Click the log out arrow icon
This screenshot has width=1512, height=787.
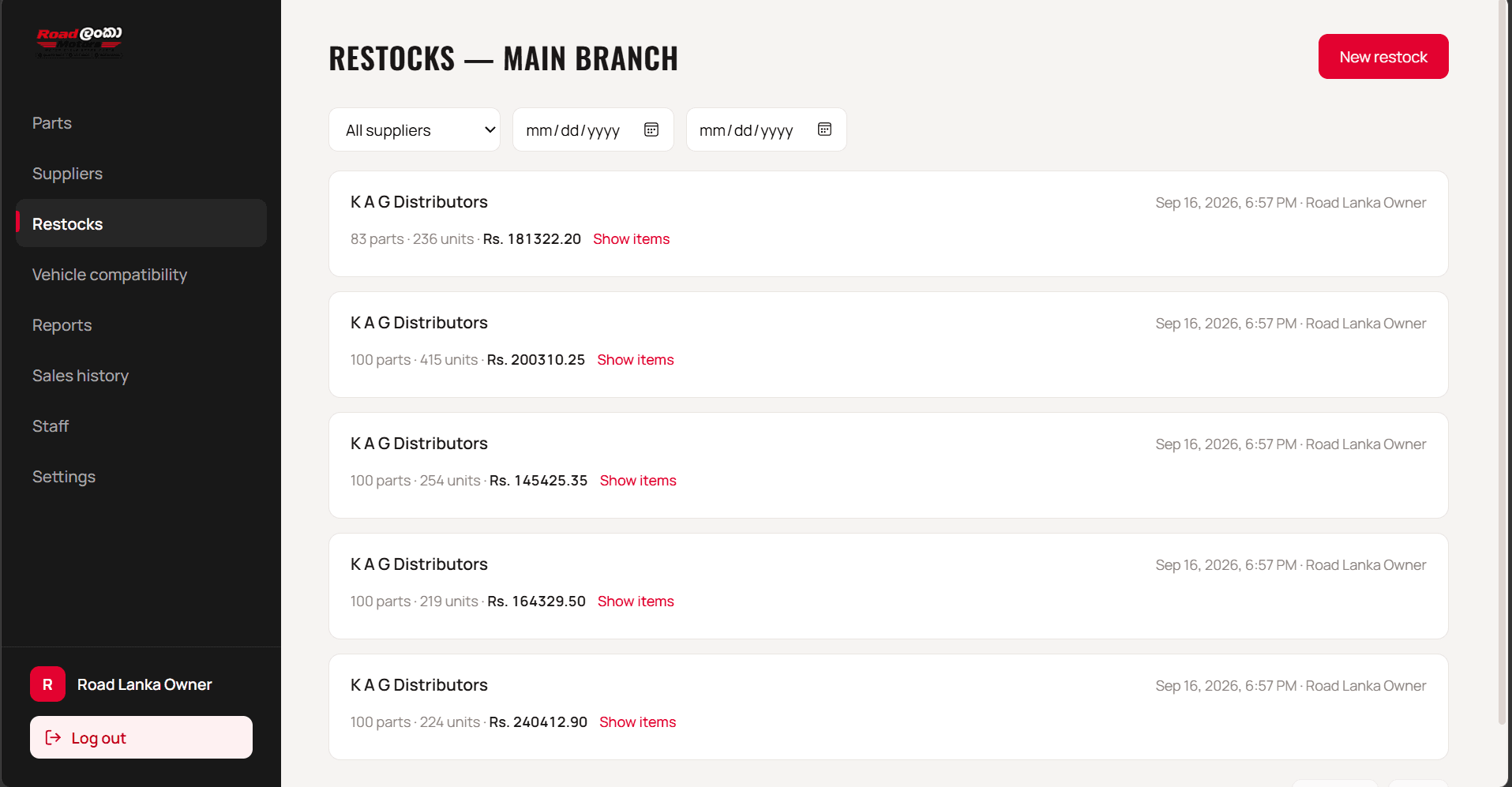(53, 737)
